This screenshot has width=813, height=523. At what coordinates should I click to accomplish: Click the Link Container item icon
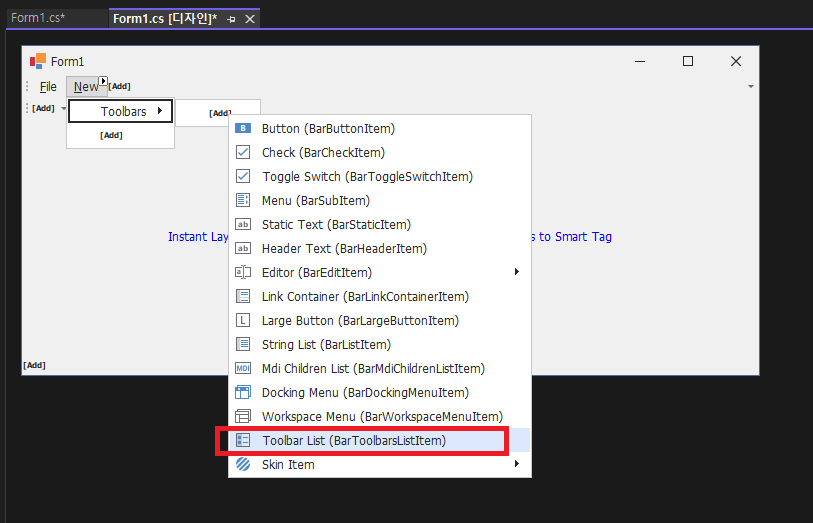point(243,296)
